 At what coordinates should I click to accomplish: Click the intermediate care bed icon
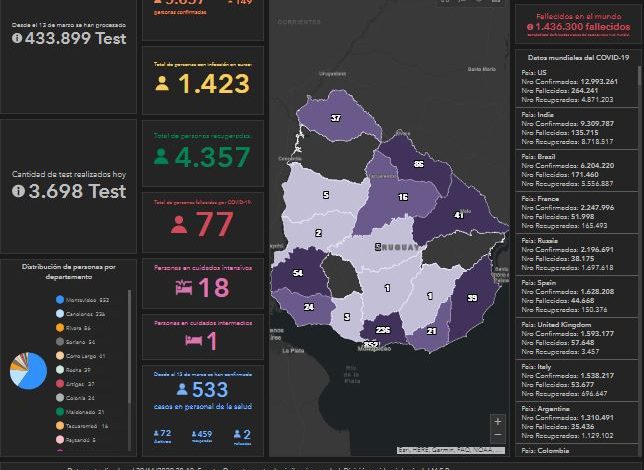194,341
